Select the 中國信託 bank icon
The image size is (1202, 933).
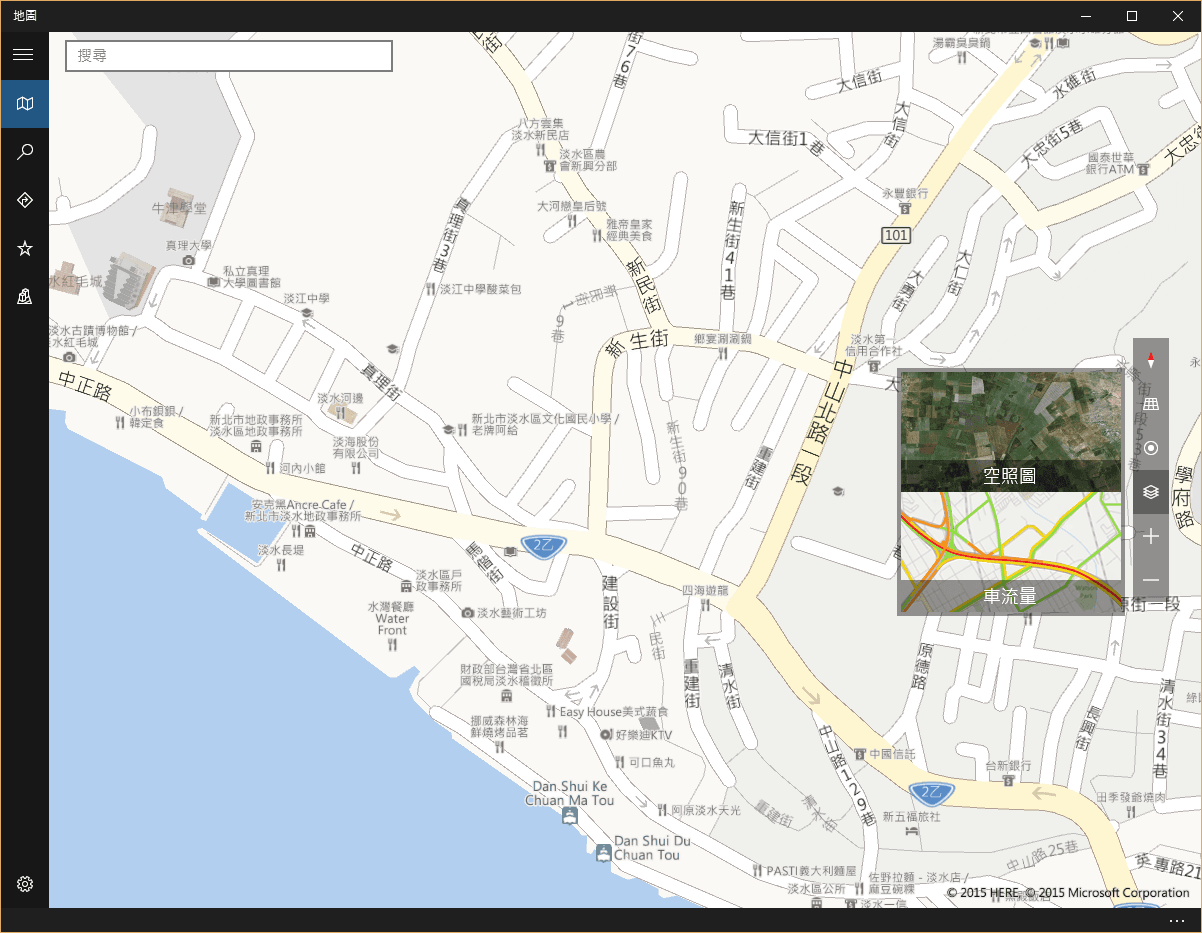pos(859,753)
